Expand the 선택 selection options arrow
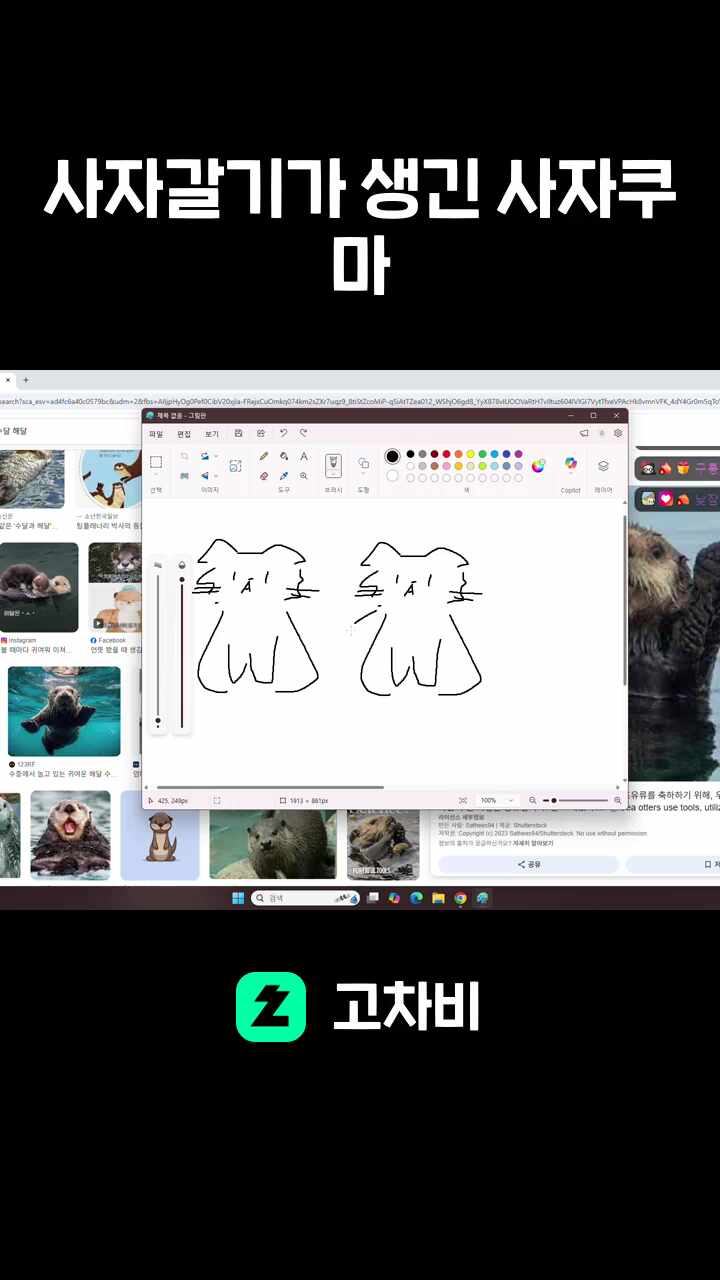The width and height of the screenshot is (720, 1280). click(x=156, y=476)
